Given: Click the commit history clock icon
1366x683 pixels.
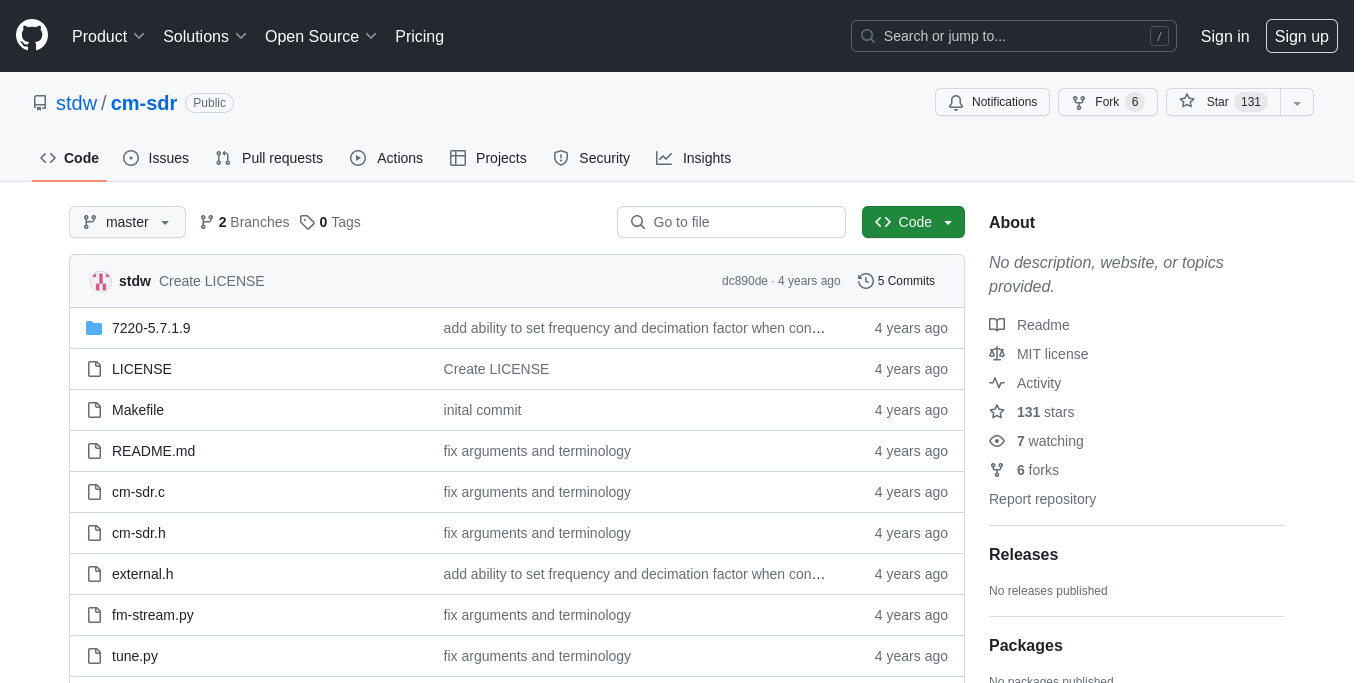Looking at the screenshot, I should (x=865, y=281).
